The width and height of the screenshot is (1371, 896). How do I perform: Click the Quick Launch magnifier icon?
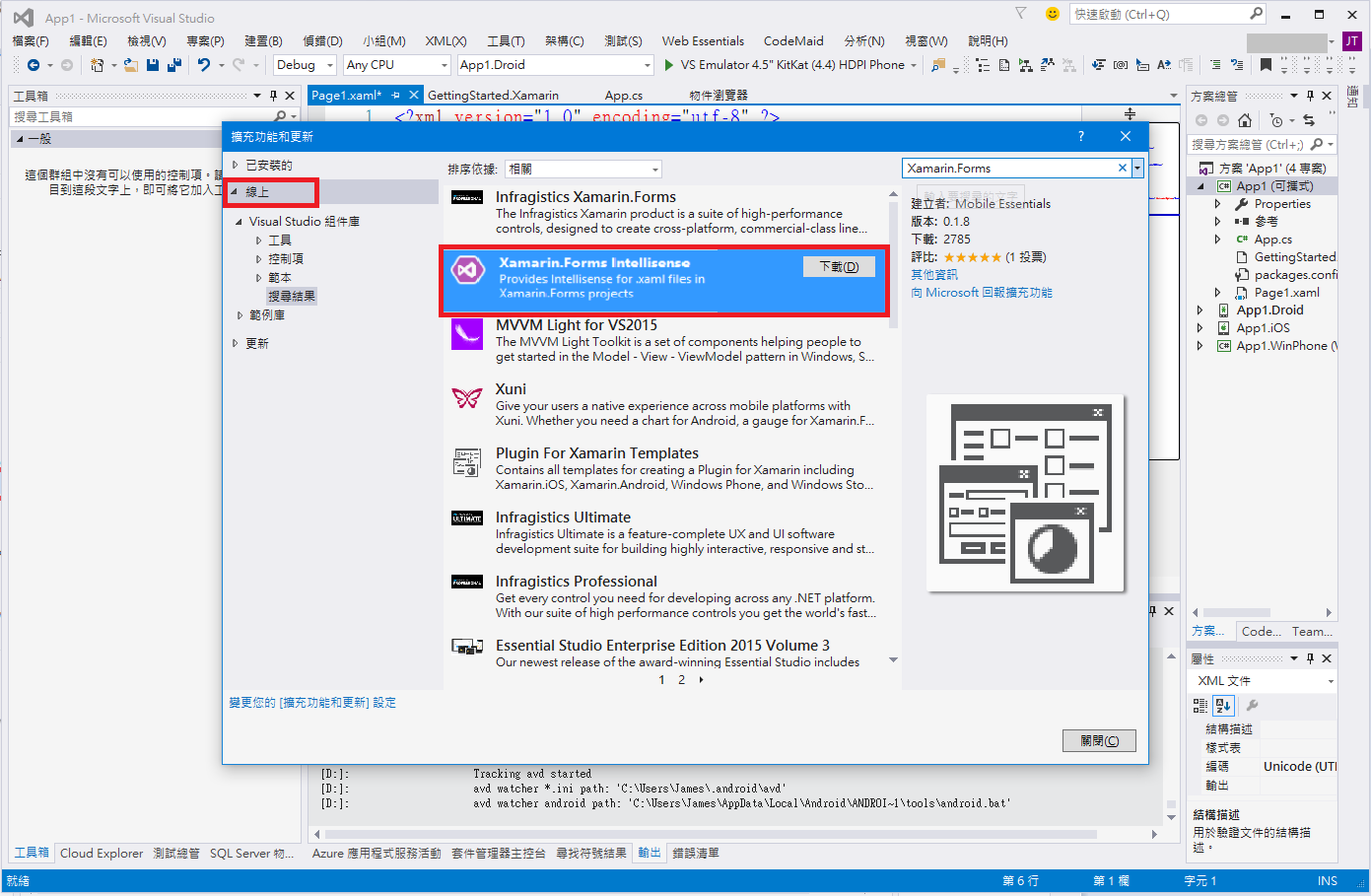tap(1256, 14)
